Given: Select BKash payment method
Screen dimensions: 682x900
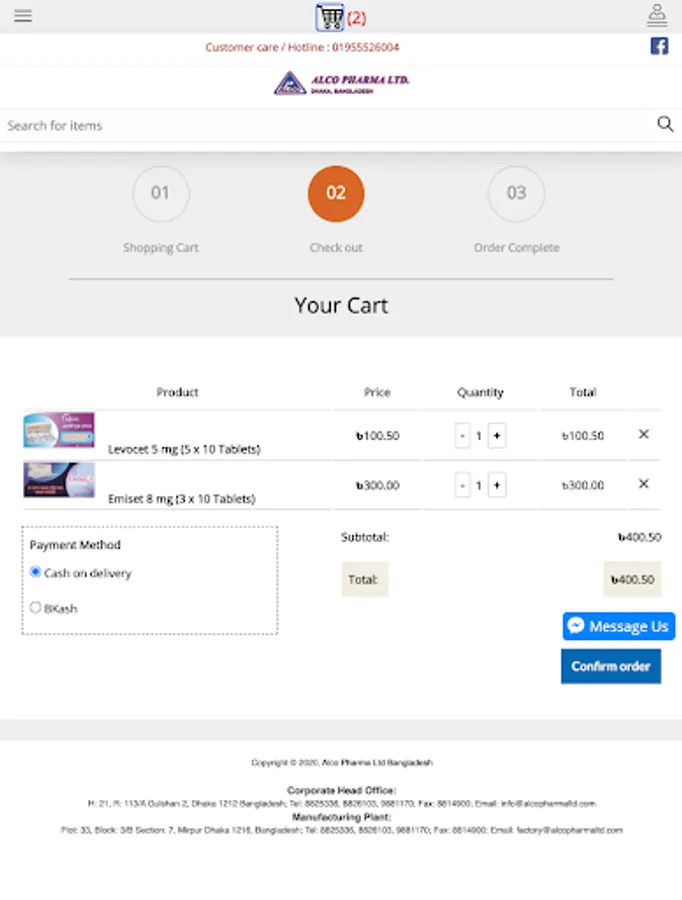Looking at the screenshot, I should [36, 607].
